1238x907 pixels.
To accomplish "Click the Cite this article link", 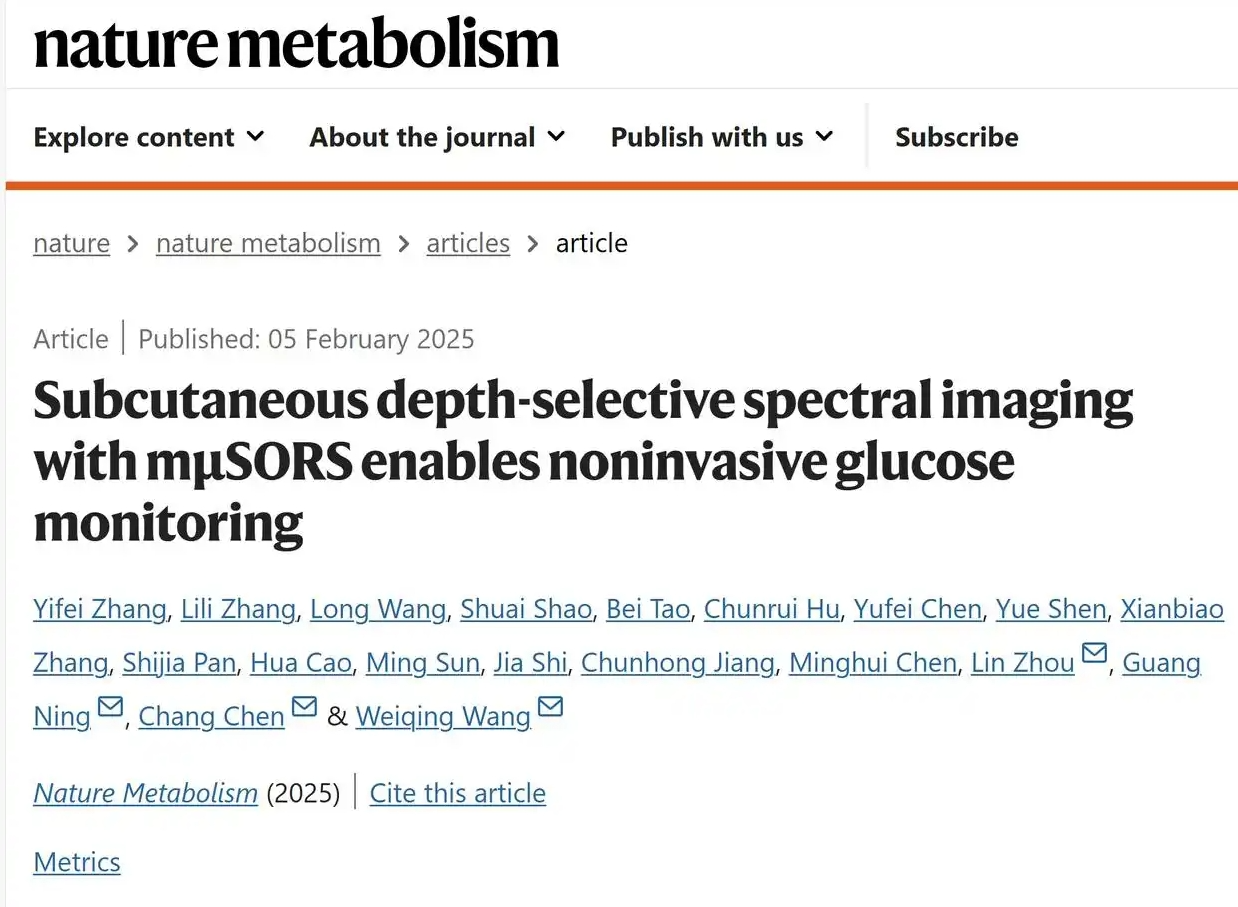I will [458, 793].
